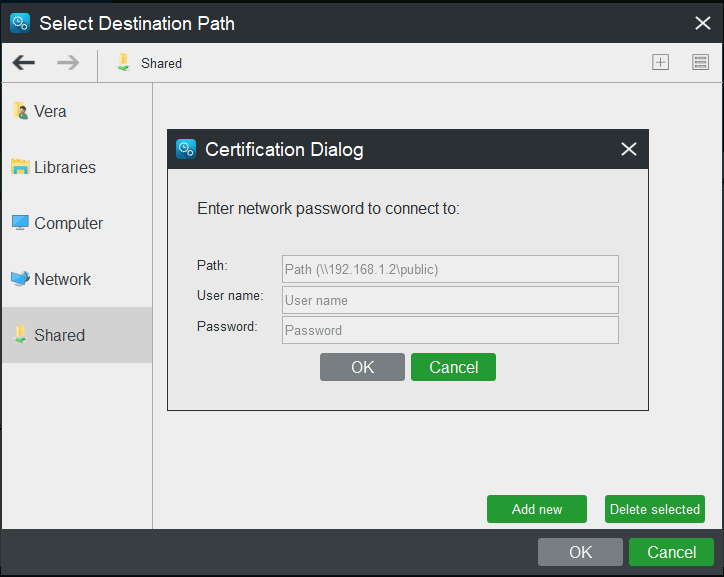This screenshot has height=577, width=724.
Task: Click OK at the bottom of Select Destination Path
Action: [x=580, y=552]
